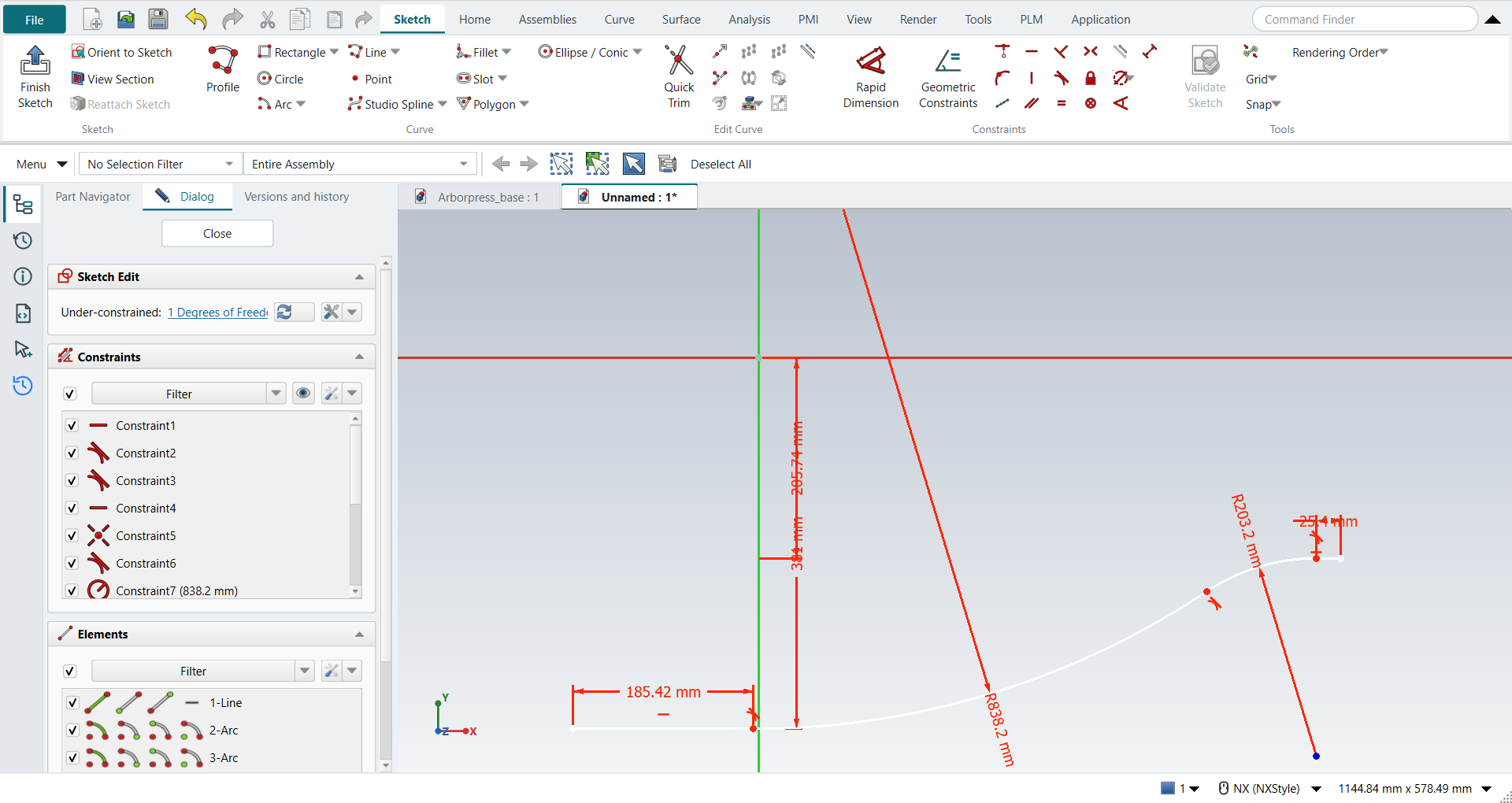Click the Close button in Dialog

217,233
